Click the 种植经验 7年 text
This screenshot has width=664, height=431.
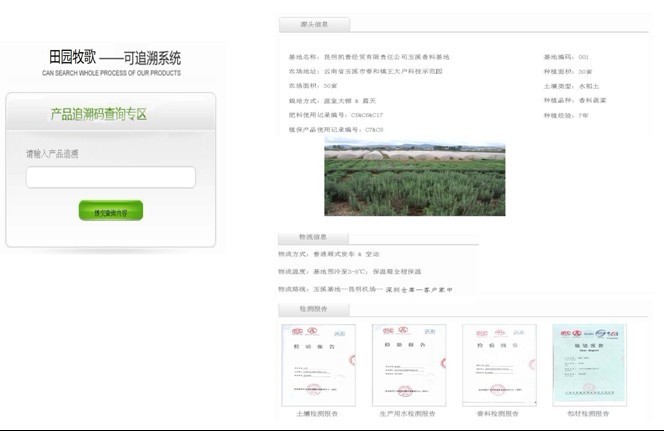(566, 115)
